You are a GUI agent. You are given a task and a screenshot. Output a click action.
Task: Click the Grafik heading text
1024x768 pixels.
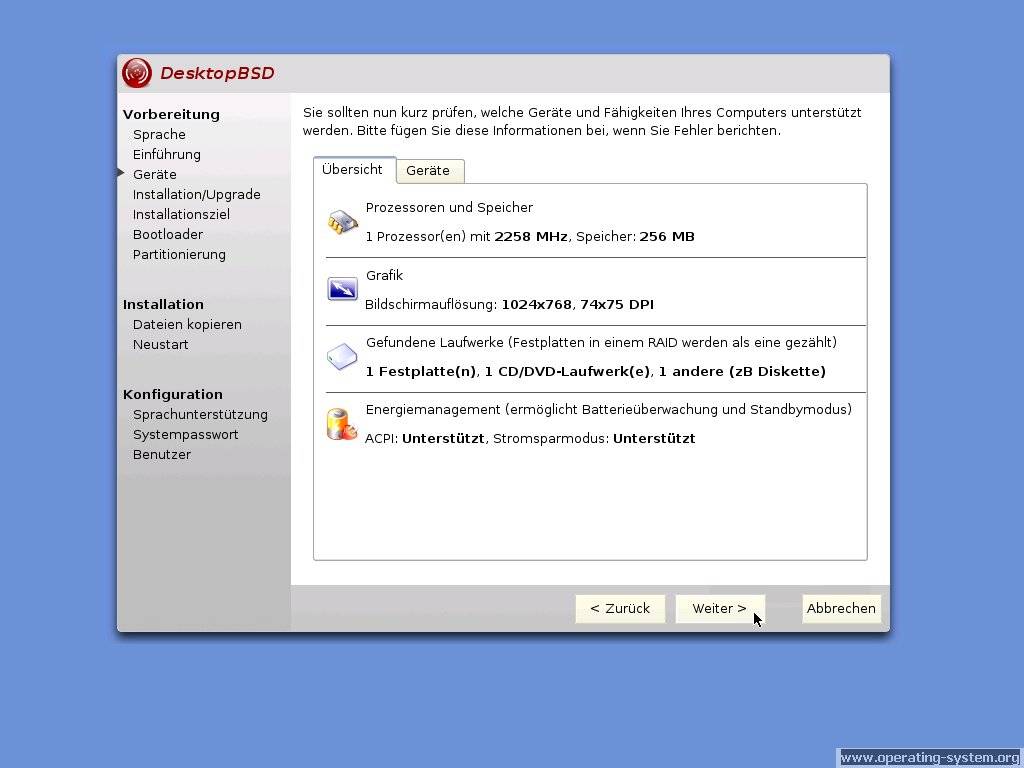(385, 276)
